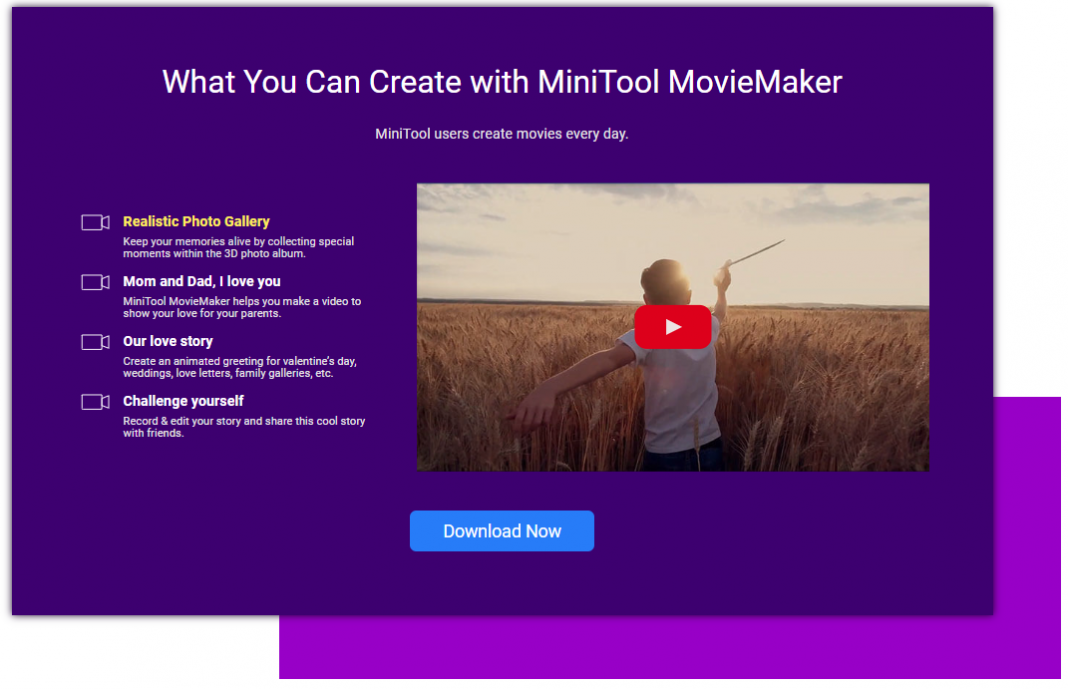
Task: Click the 'Create an animated greeting' description
Action: pos(240,368)
